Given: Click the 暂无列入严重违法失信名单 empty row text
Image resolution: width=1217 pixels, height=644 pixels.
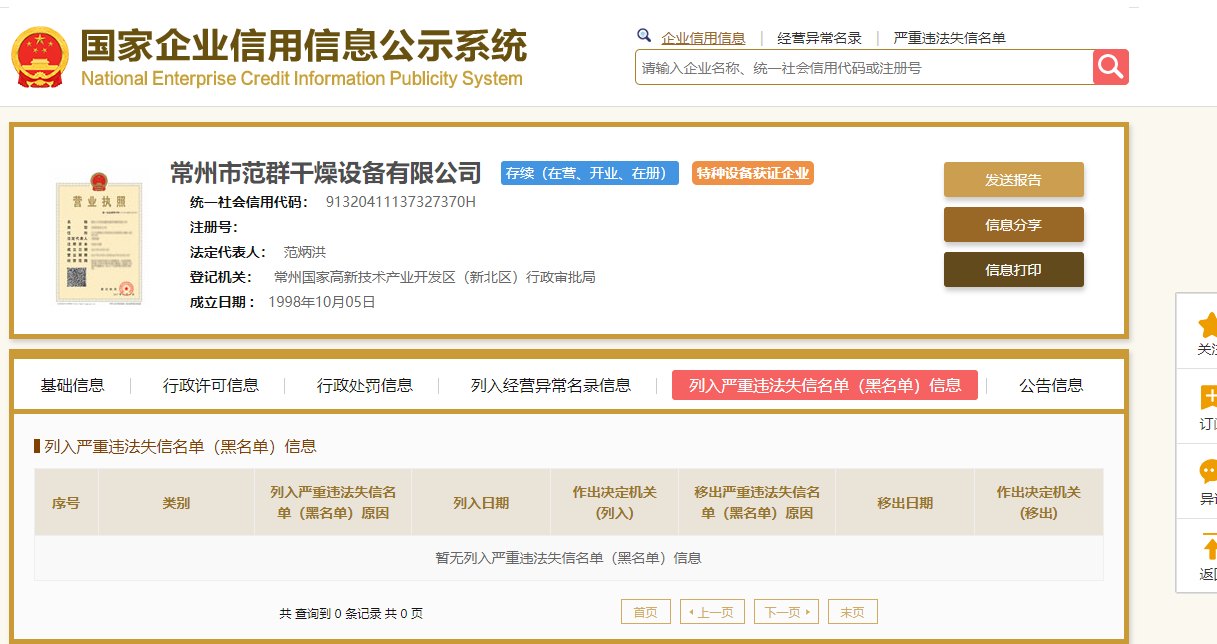Looking at the screenshot, I should pyautogui.click(x=569, y=558).
